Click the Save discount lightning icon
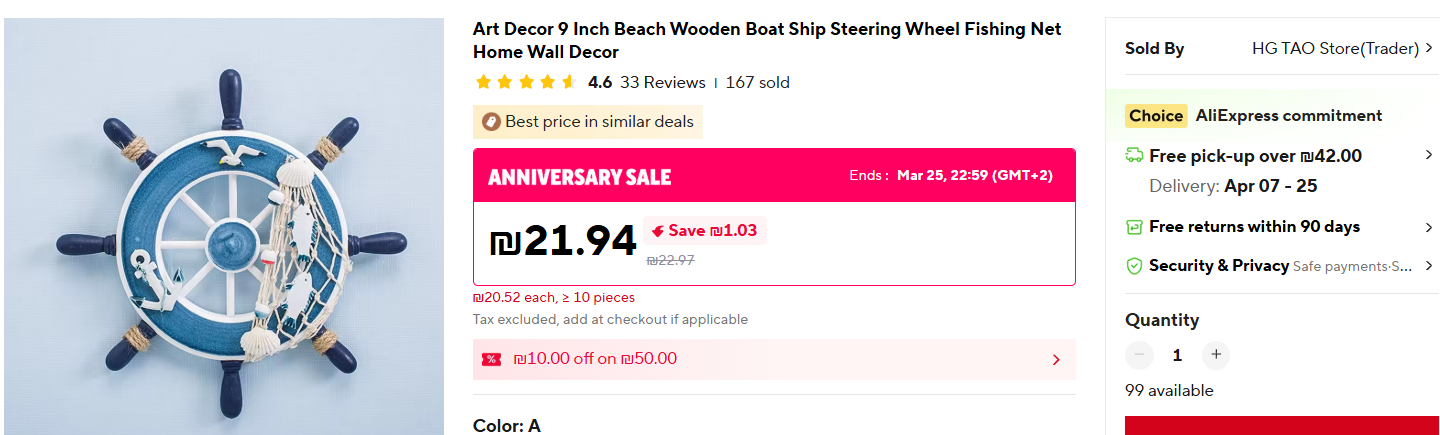 coord(657,231)
